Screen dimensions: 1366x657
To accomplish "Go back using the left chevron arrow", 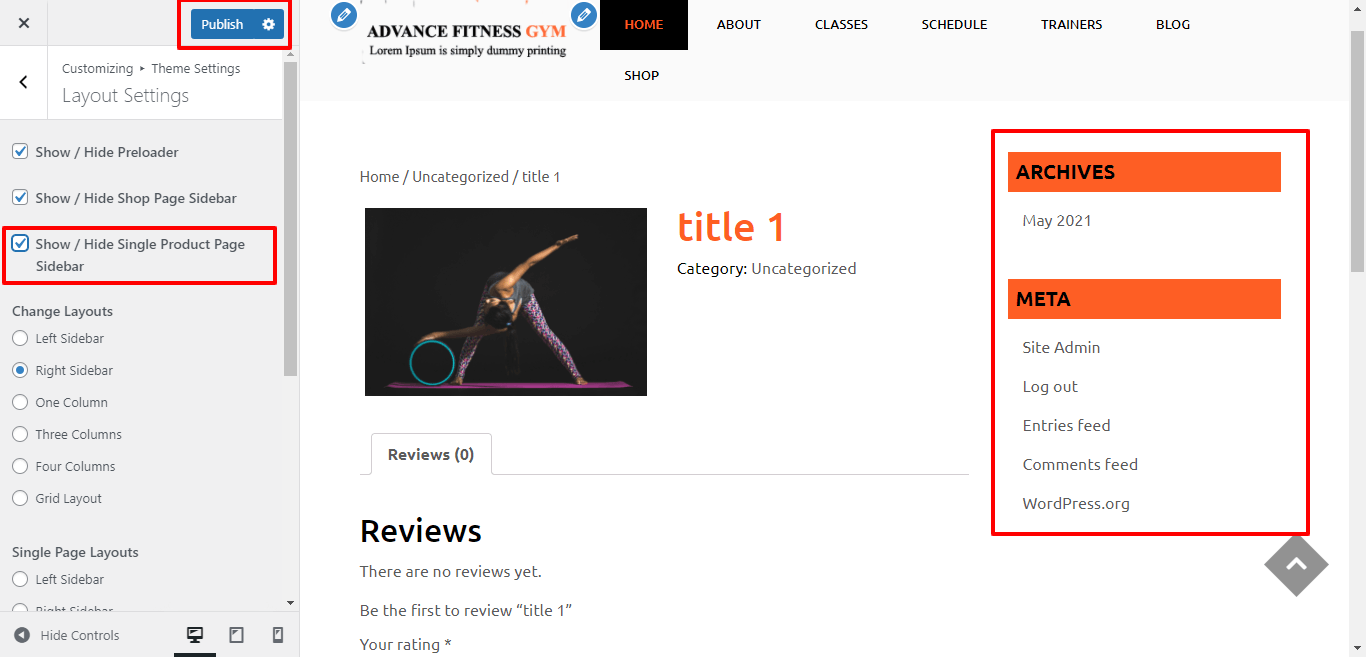I will pyautogui.click(x=24, y=82).
